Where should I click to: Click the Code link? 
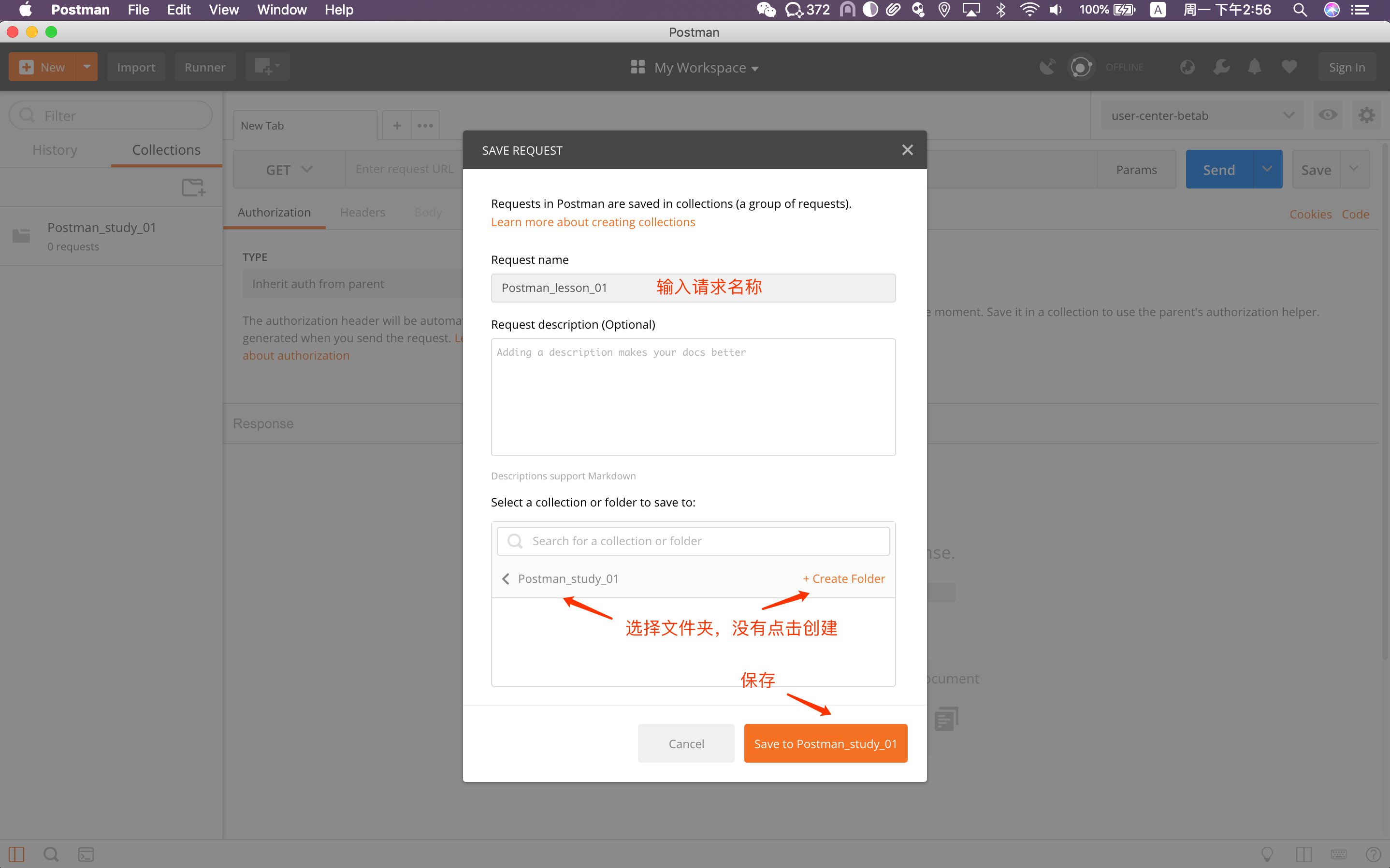click(x=1355, y=214)
